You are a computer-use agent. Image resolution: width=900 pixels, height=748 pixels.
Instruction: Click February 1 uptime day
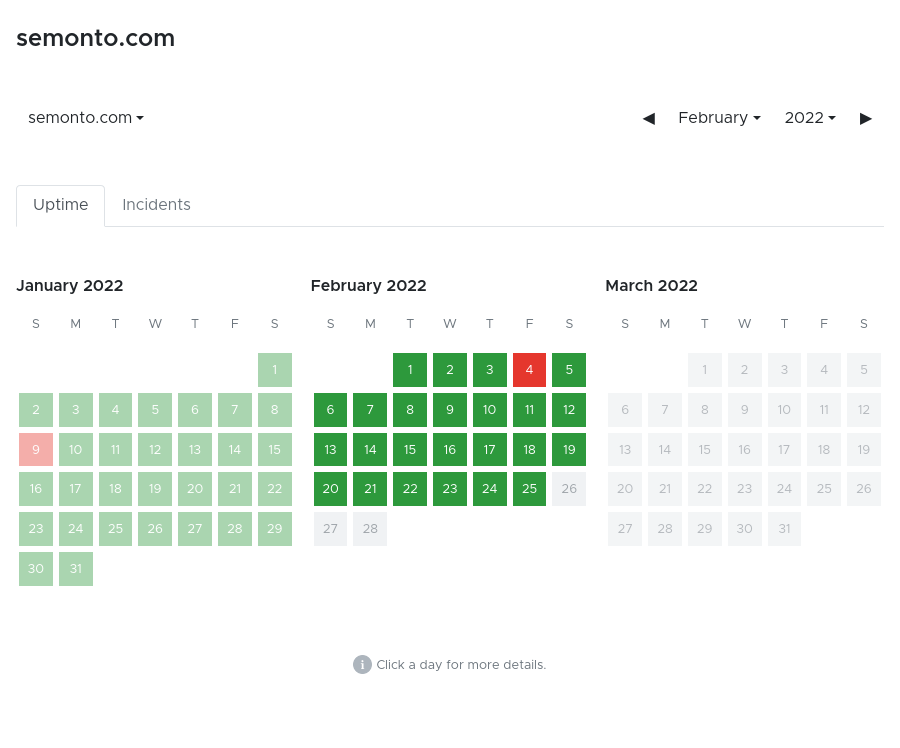click(x=410, y=370)
